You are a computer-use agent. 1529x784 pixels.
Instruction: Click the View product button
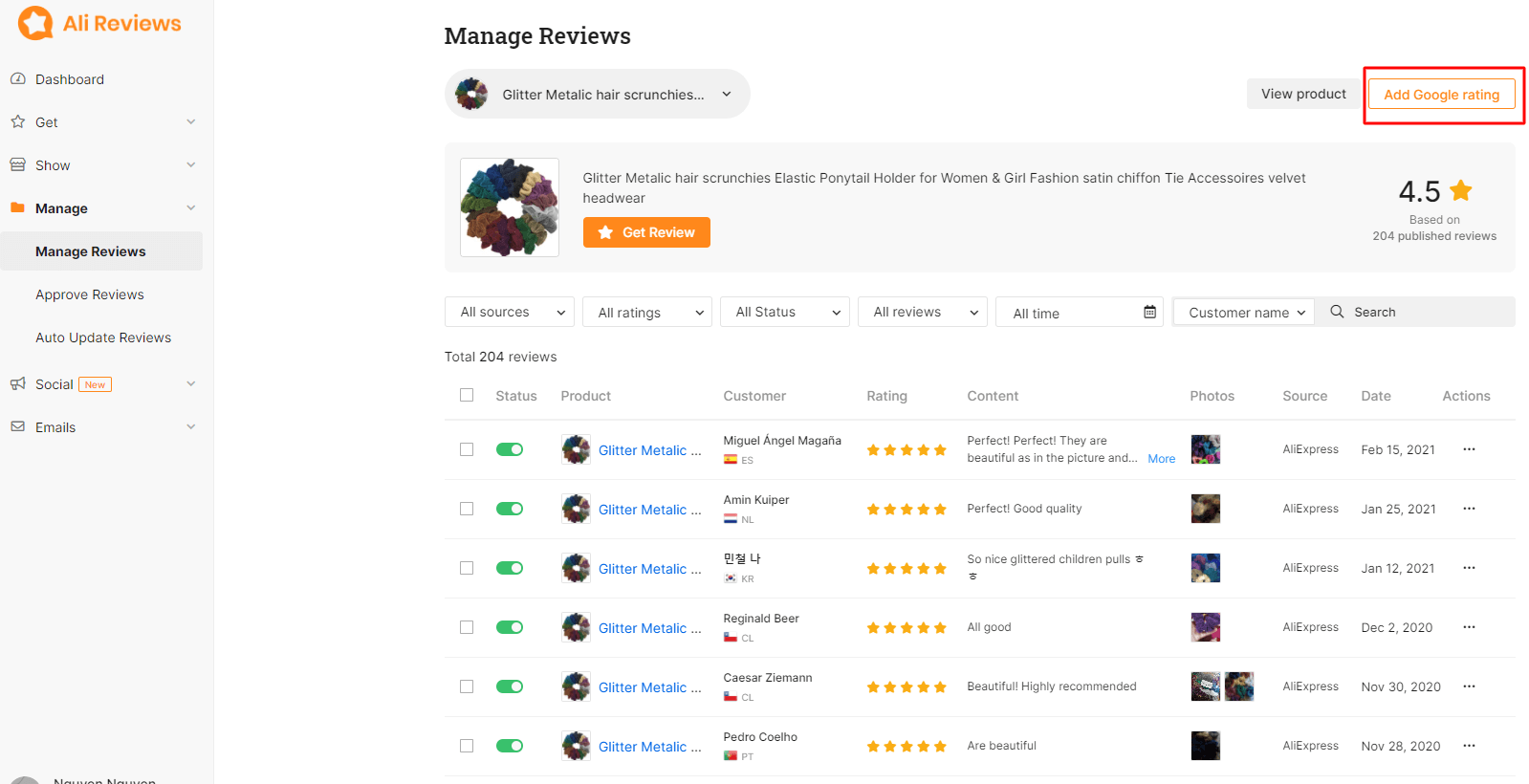coord(1303,94)
